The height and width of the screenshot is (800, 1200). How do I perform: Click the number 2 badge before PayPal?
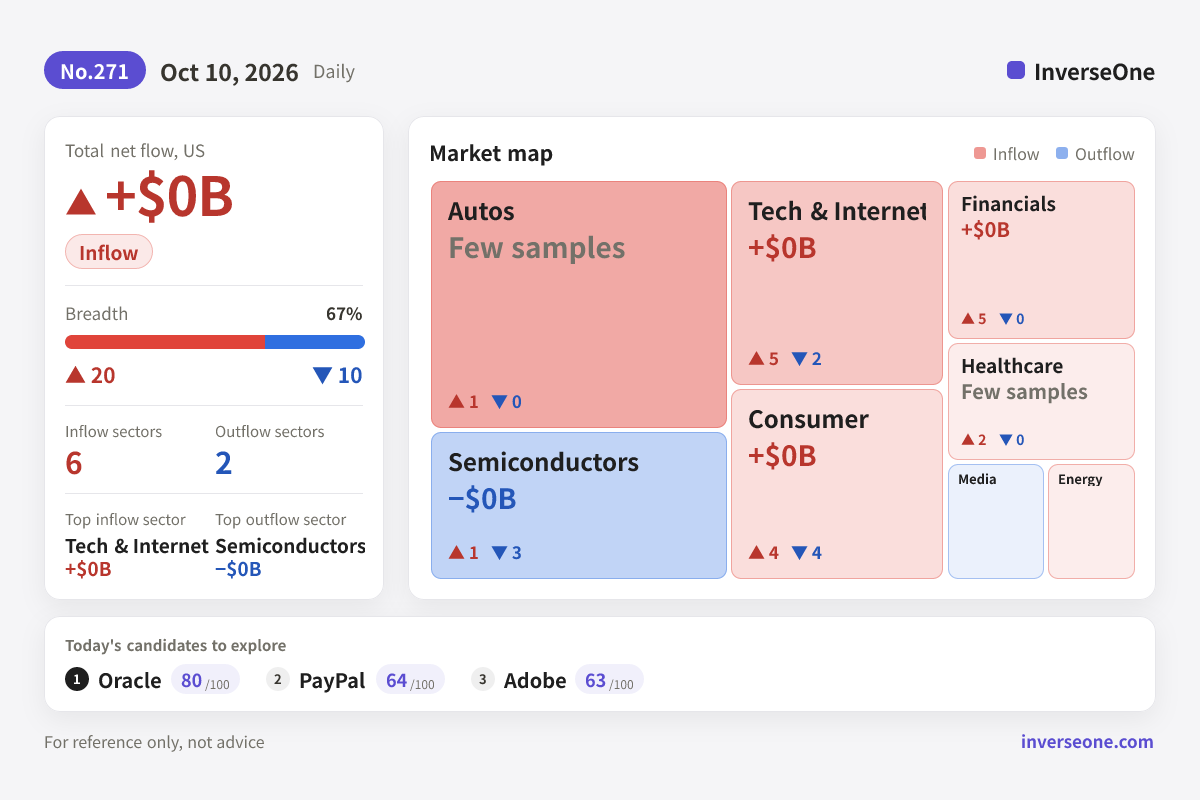[278, 680]
